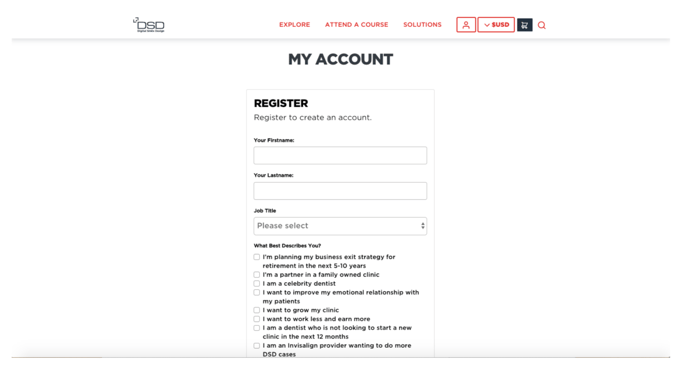Viewport: 688px width, 372px height.
Task: Open the shopping cart icon
Action: [524, 25]
